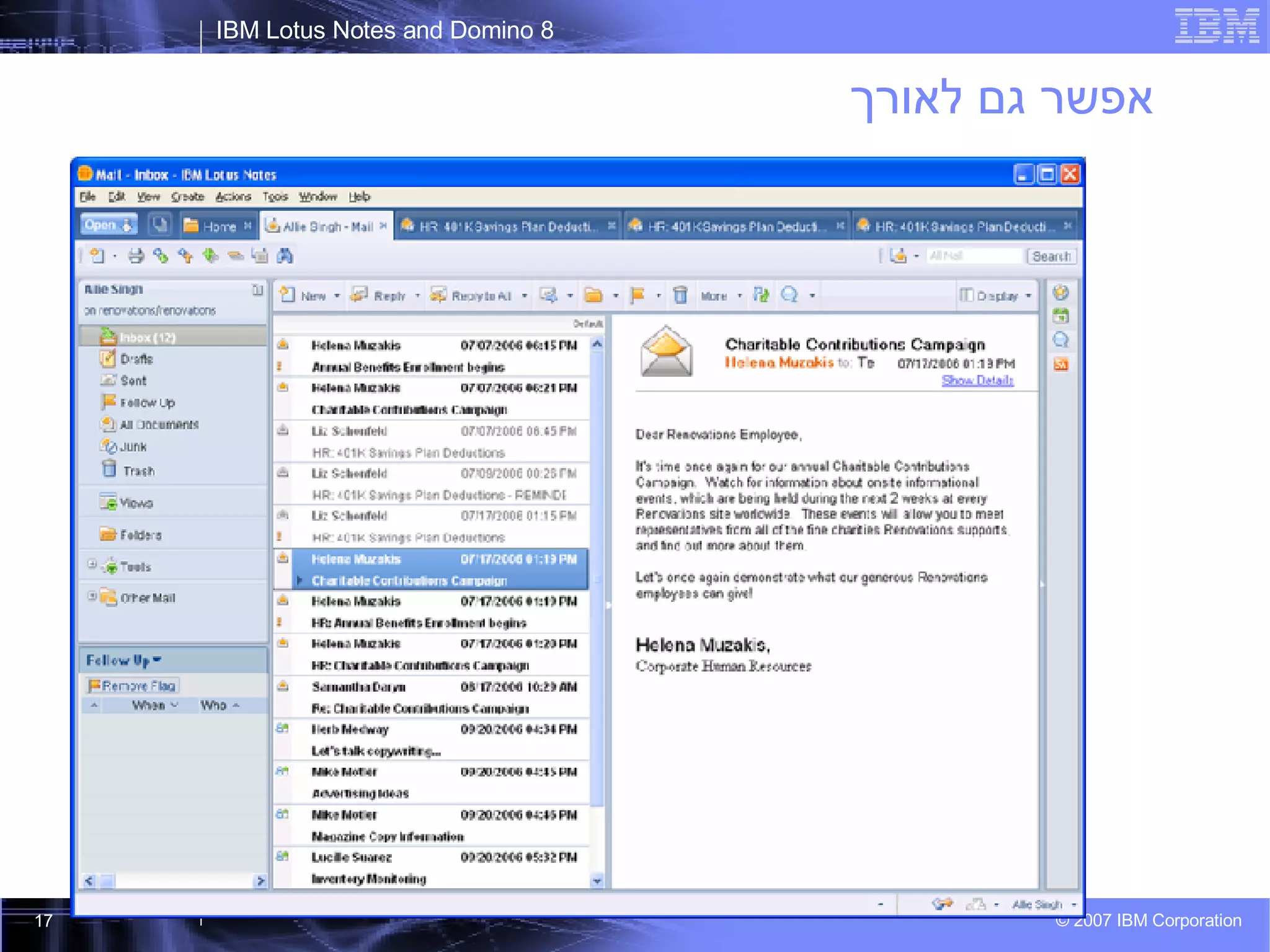This screenshot has width=1270, height=952.
Task: Click the move to Folder icon
Action: [x=593, y=295]
